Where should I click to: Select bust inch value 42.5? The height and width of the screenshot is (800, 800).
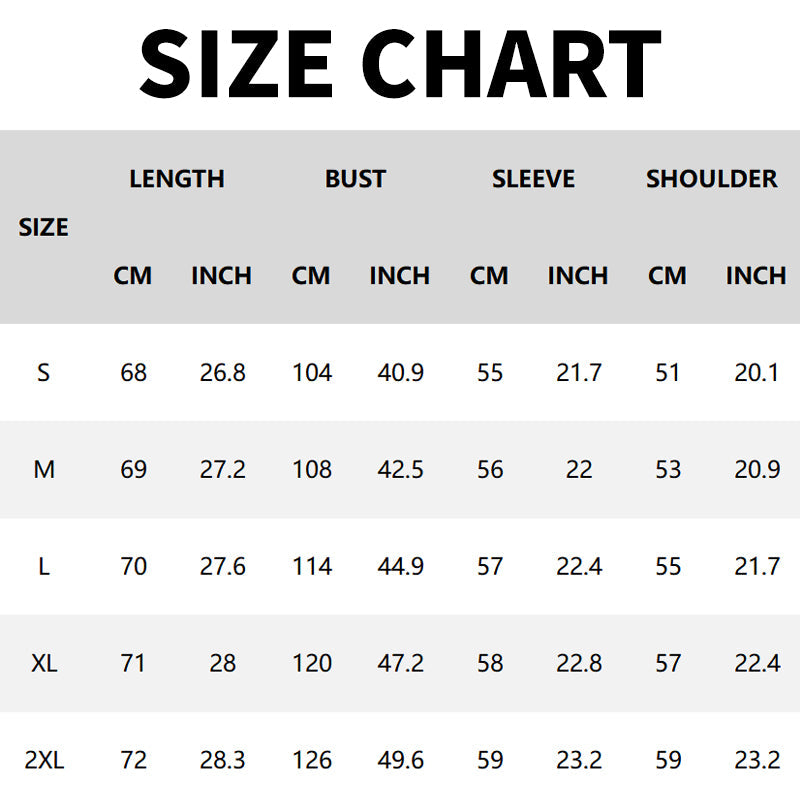pyautogui.click(x=401, y=469)
